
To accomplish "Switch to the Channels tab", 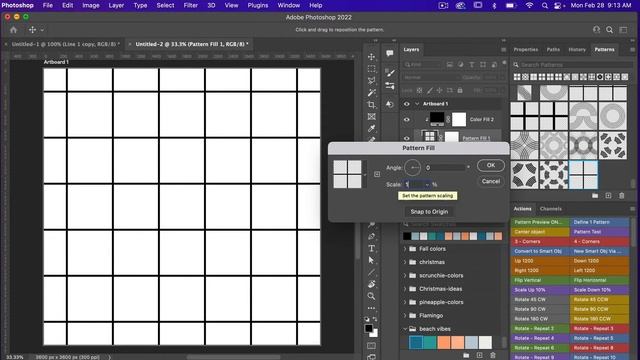I will click(551, 209).
